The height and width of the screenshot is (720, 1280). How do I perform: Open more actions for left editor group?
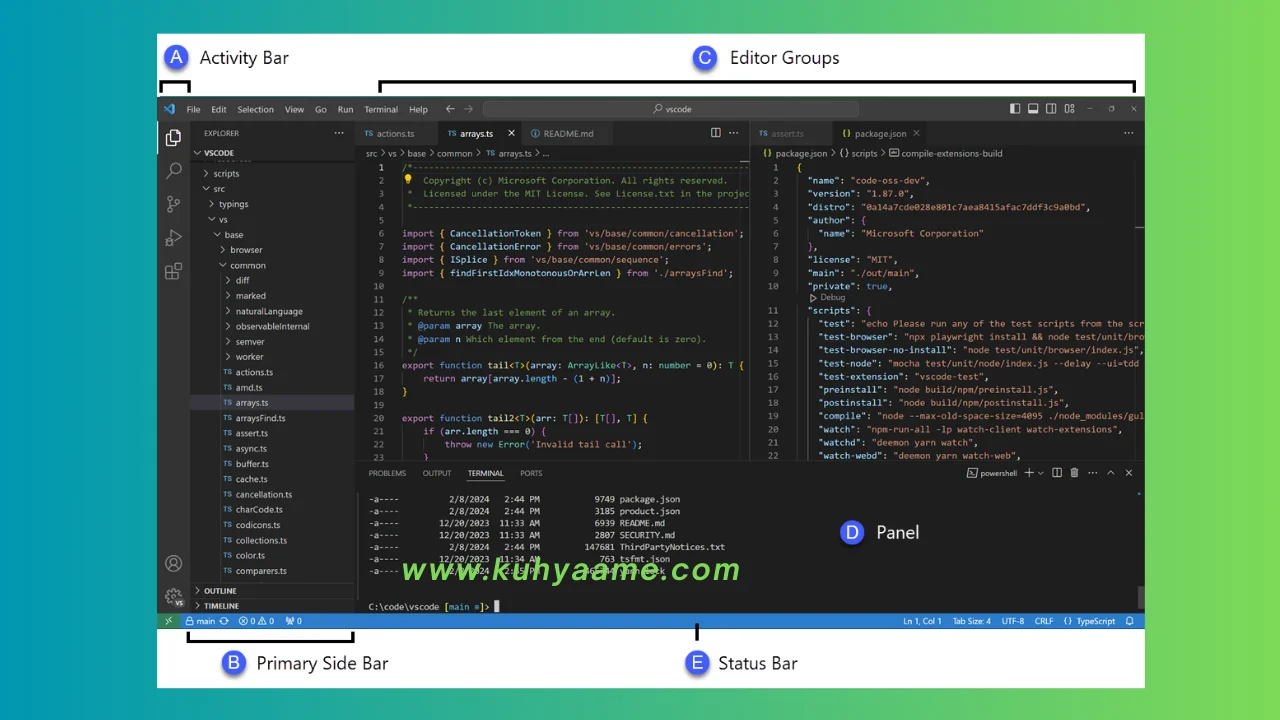pos(734,133)
